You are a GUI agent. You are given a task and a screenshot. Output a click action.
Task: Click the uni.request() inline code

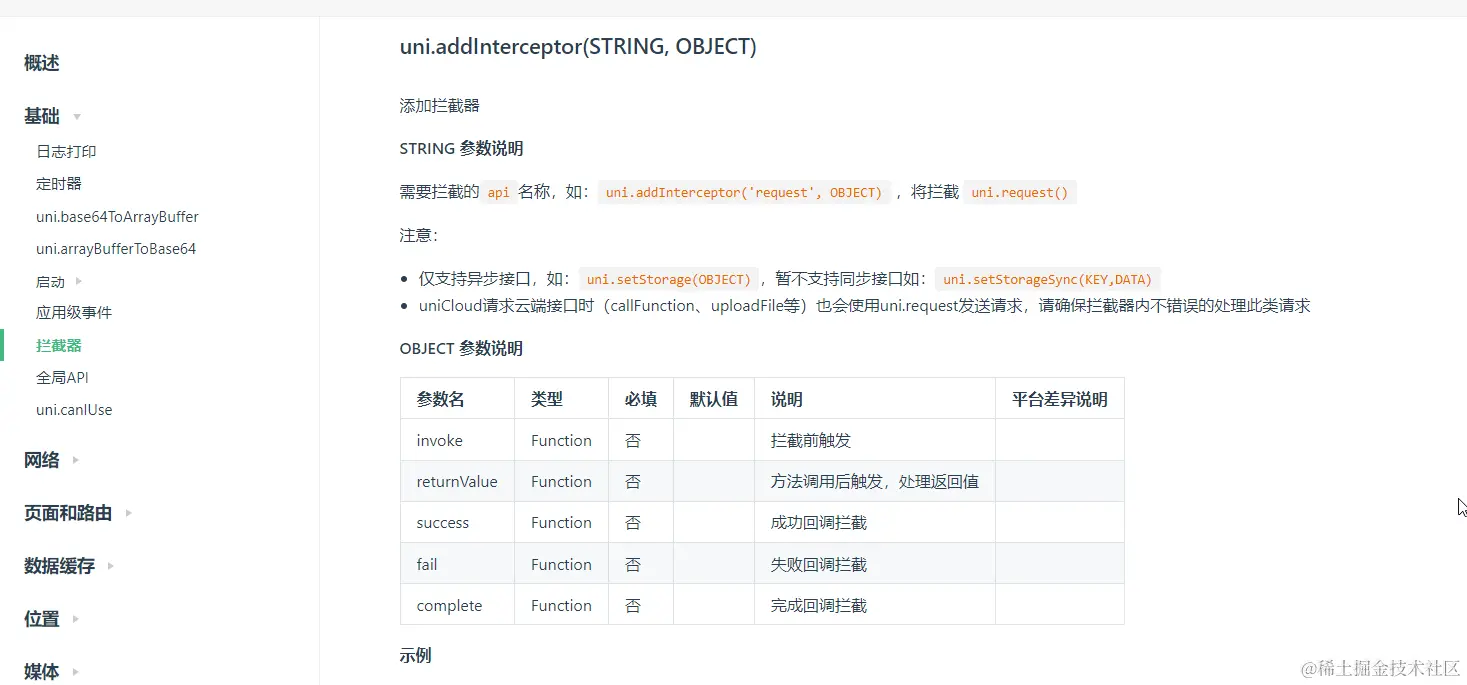(1020, 192)
